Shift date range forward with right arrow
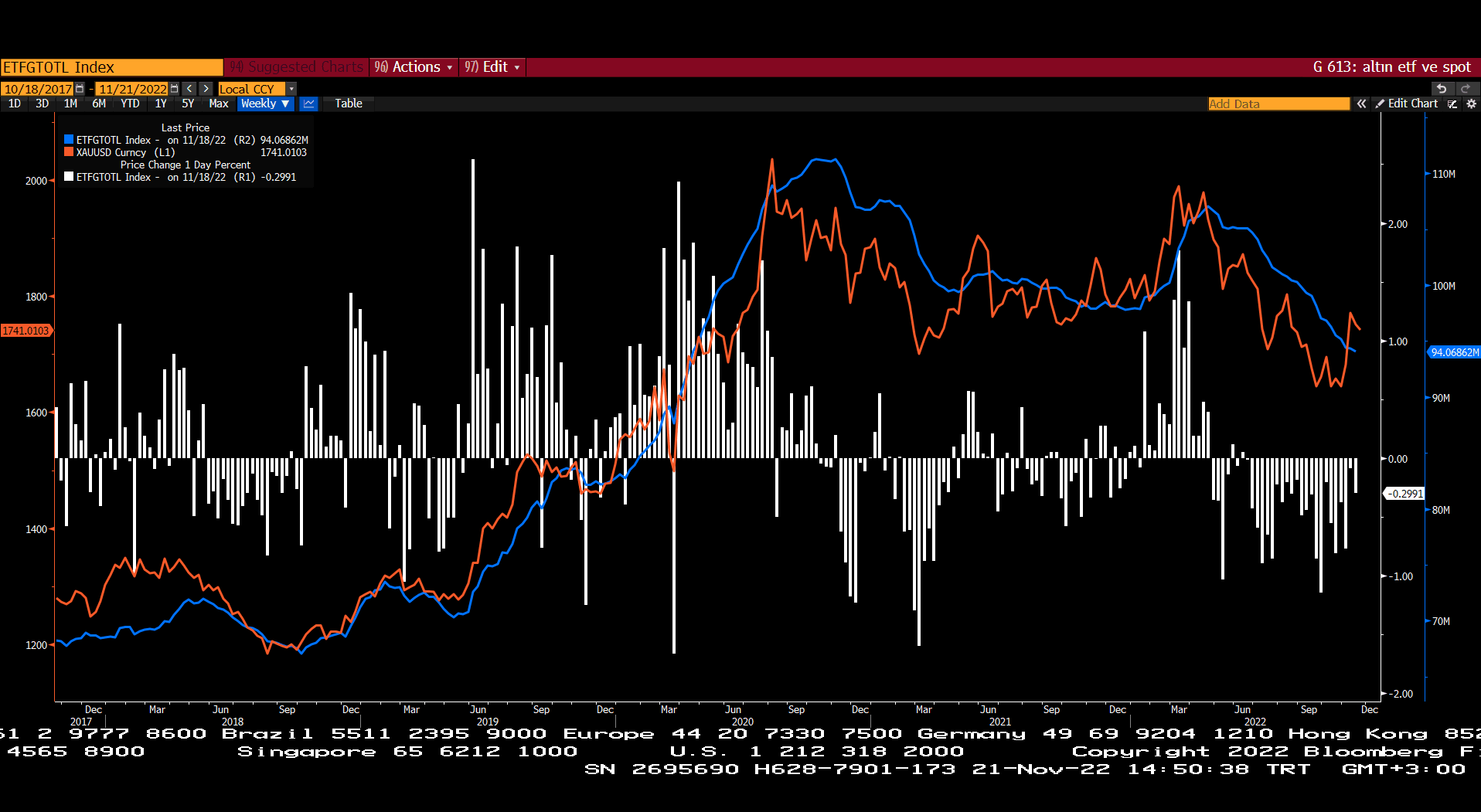 206,89
